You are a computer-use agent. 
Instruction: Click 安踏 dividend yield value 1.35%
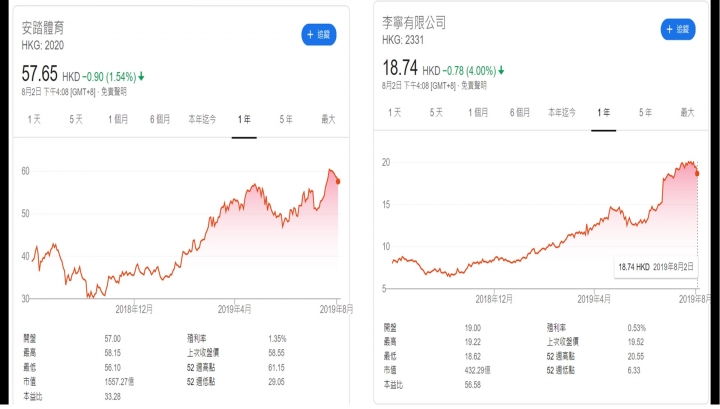[277, 339]
